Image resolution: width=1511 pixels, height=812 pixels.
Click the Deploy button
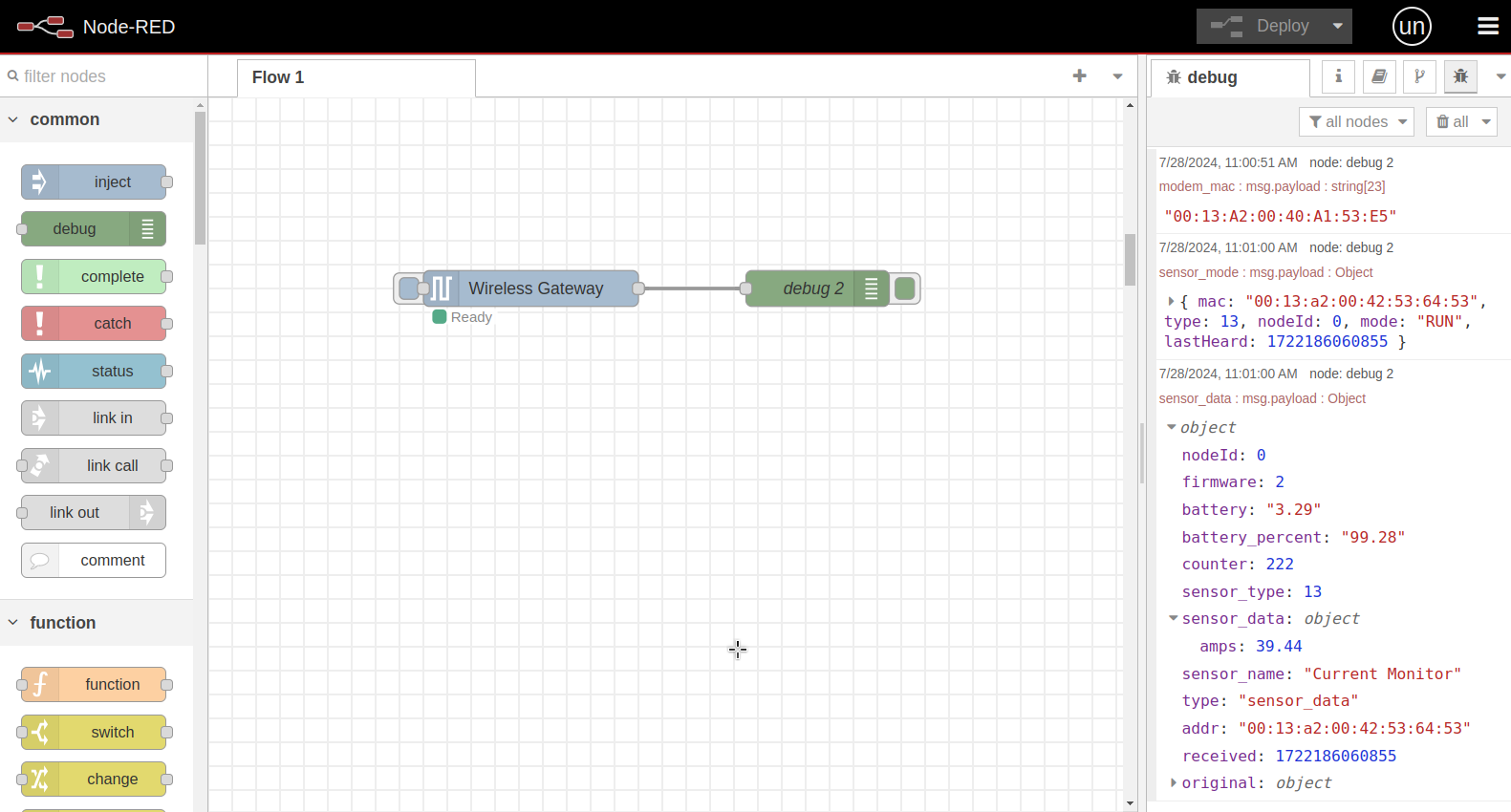pos(1260,27)
